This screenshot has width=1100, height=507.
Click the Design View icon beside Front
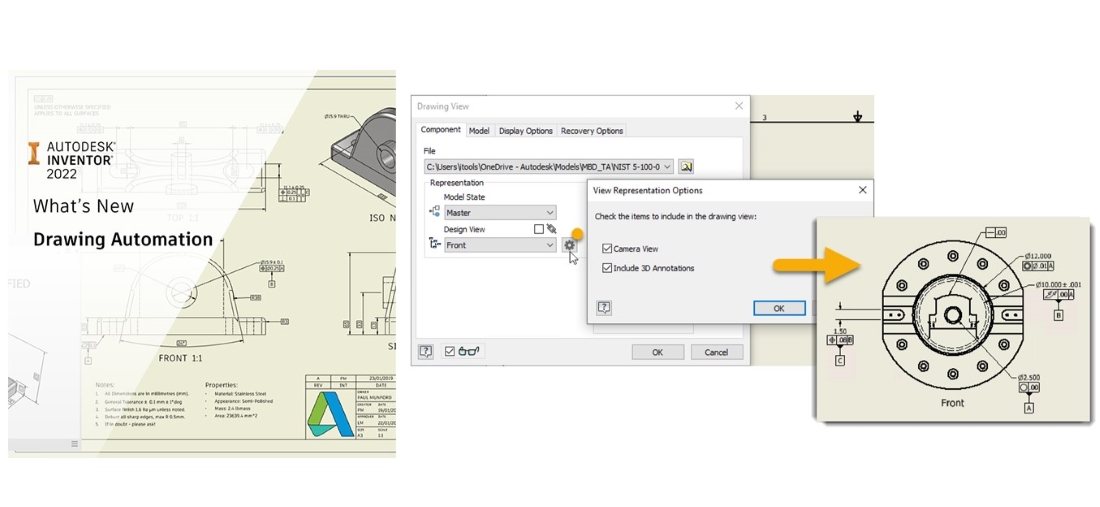pos(434,244)
